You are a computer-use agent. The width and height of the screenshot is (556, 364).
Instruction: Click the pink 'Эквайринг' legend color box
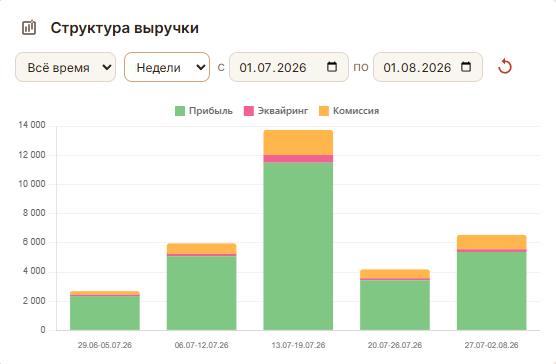(x=249, y=111)
